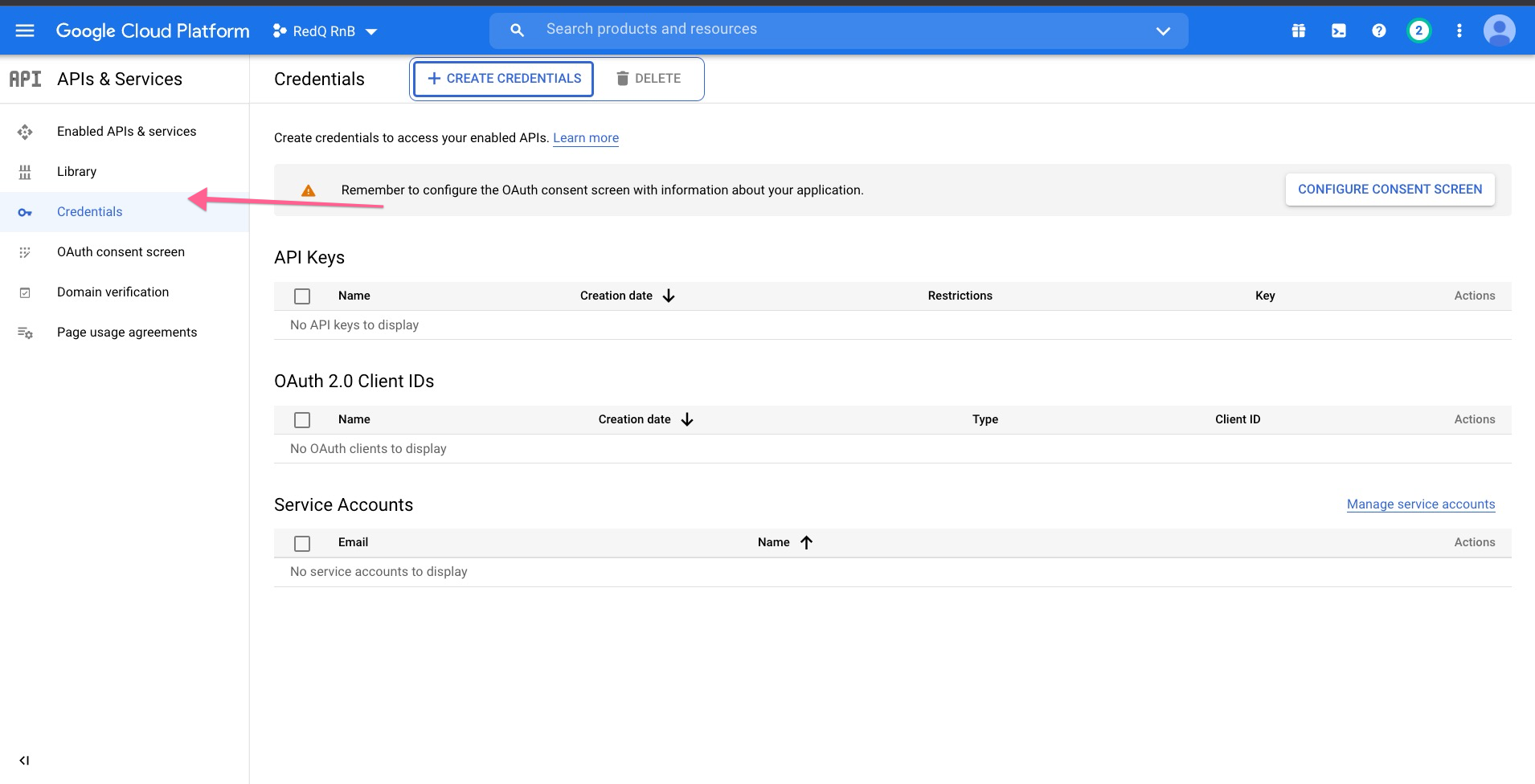This screenshot has height=784, width=1535.
Task: Click the Restrictions column header
Action: click(x=960, y=296)
